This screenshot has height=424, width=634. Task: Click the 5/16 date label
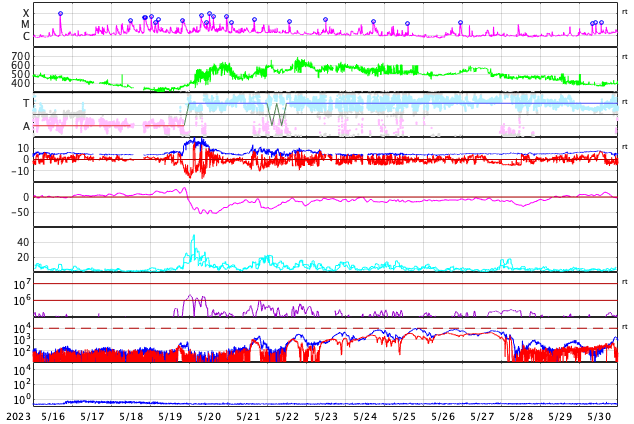53,416
